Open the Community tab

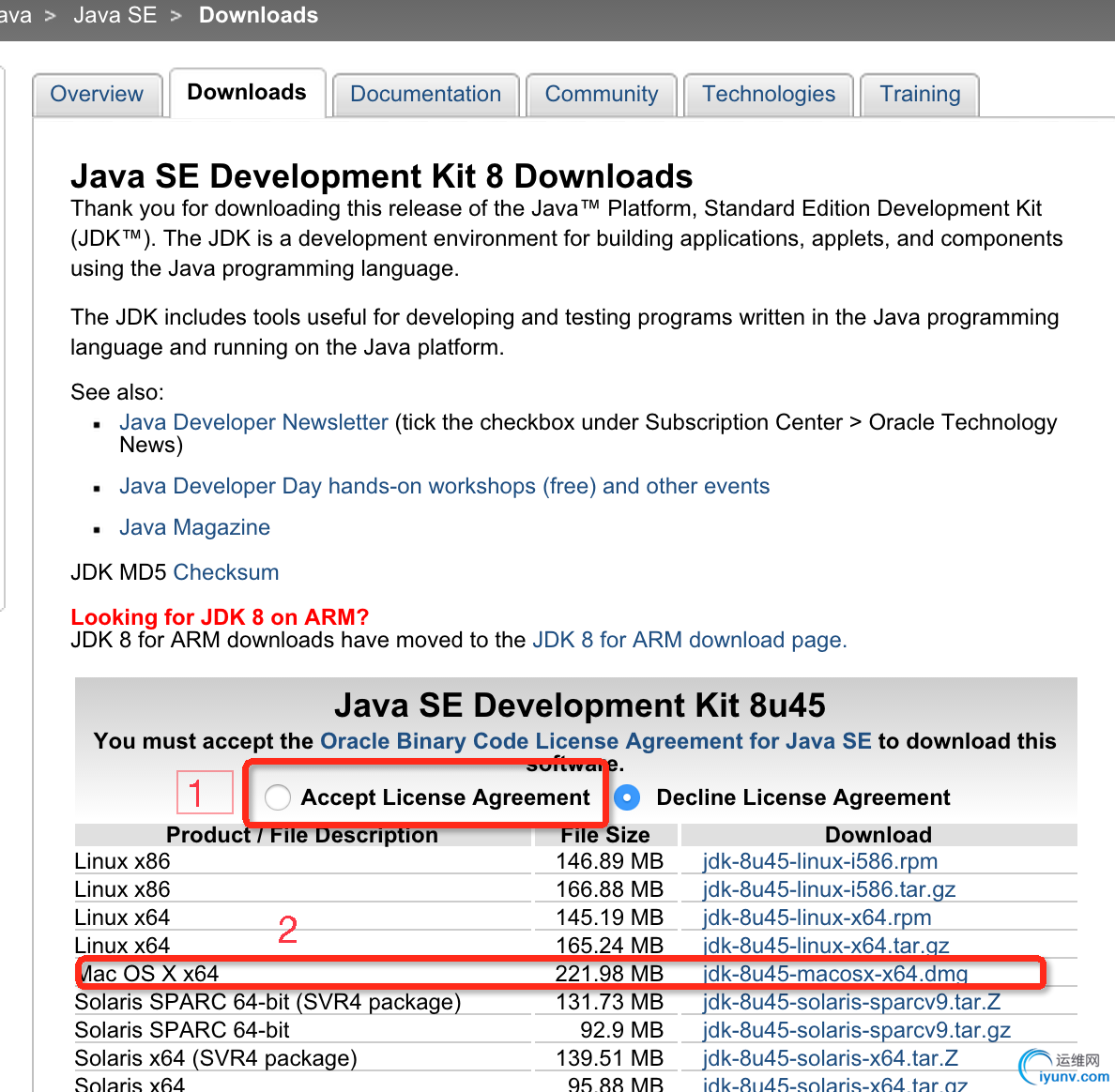[x=602, y=94]
